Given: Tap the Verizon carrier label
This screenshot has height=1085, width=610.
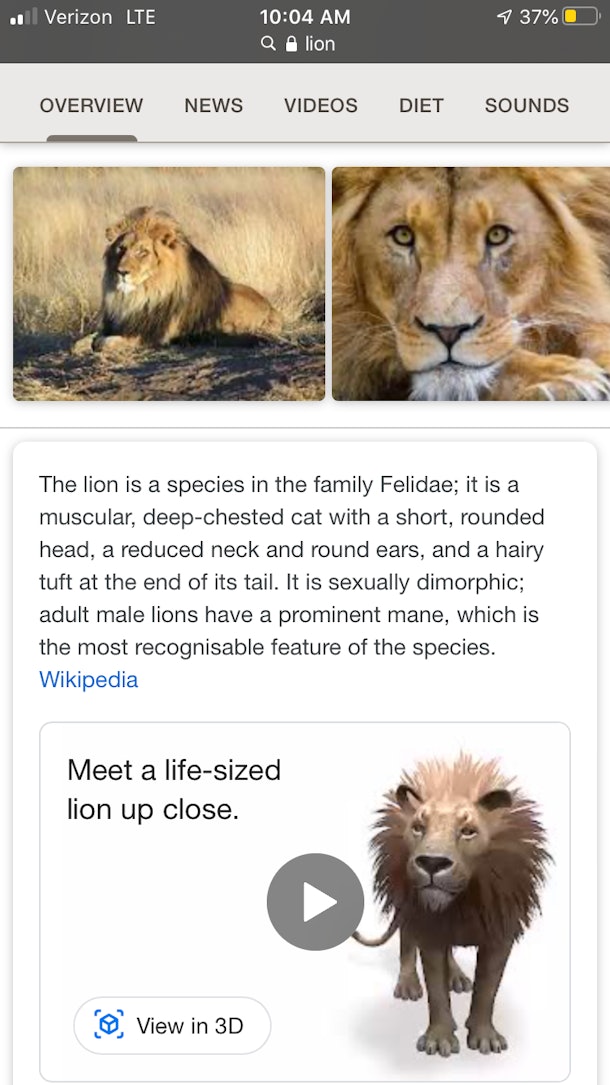Looking at the screenshot, I should click(80, 16).
